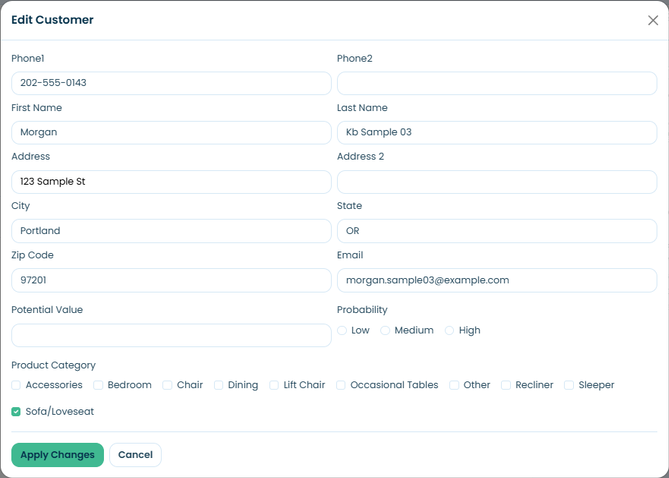Click the empty Address 2 field
669x478 pixels.
pyautogui.click(x=497, y=182)
